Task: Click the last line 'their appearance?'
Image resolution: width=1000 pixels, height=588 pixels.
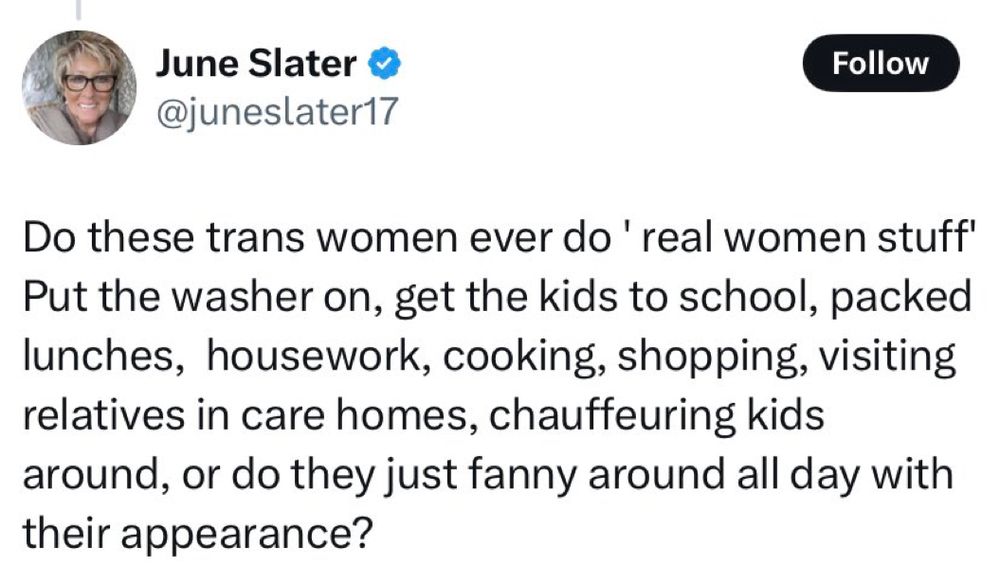Action: [198, 534]
